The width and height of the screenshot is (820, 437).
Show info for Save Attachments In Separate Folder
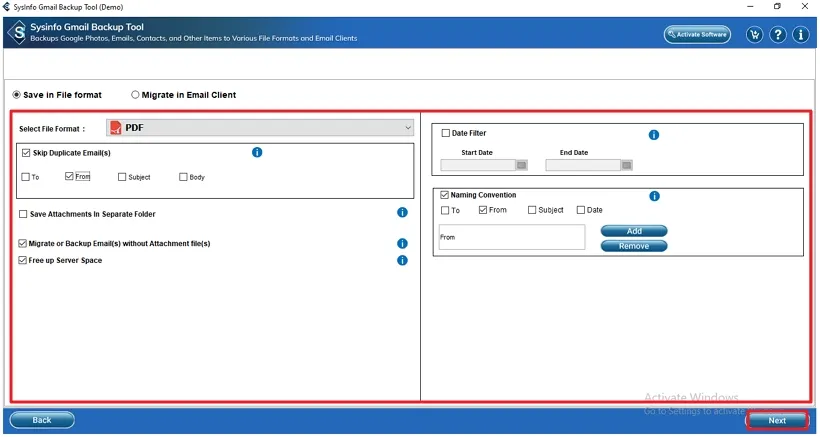click(x=402, y=212)
